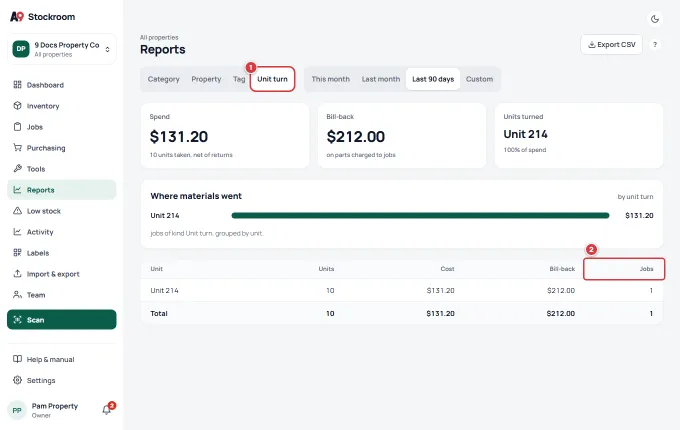Viewport: 680px width, 430px height.
Task: Click the Reports chart icon
Action: point(17,190)
